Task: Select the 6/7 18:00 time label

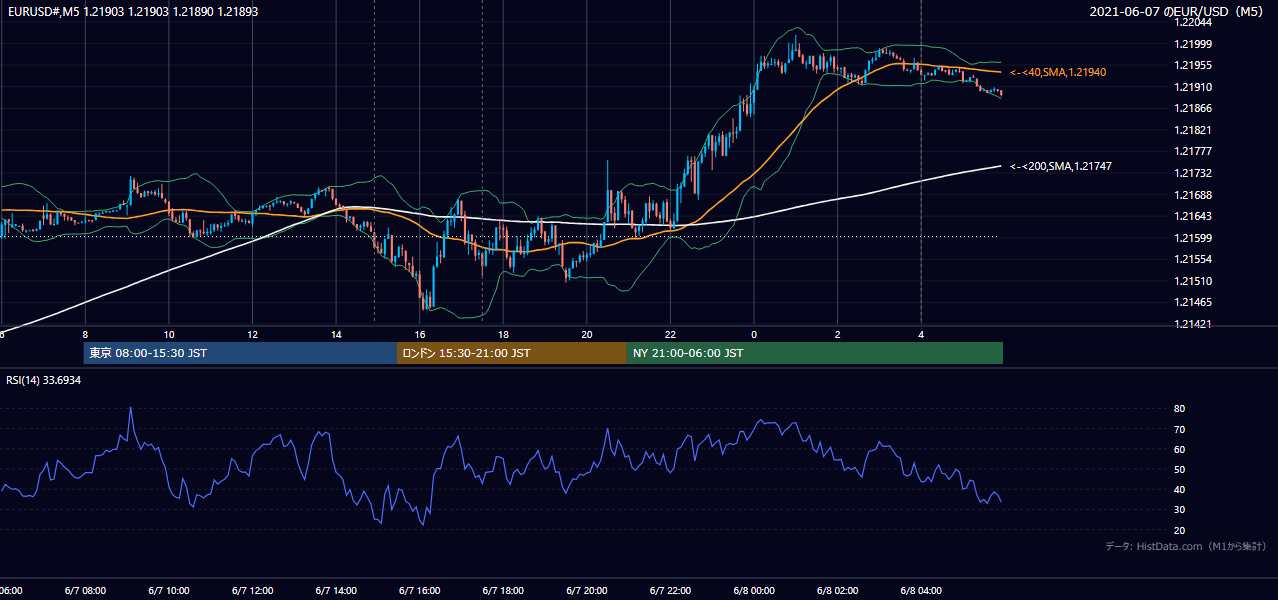Action: tap(503, 591)
